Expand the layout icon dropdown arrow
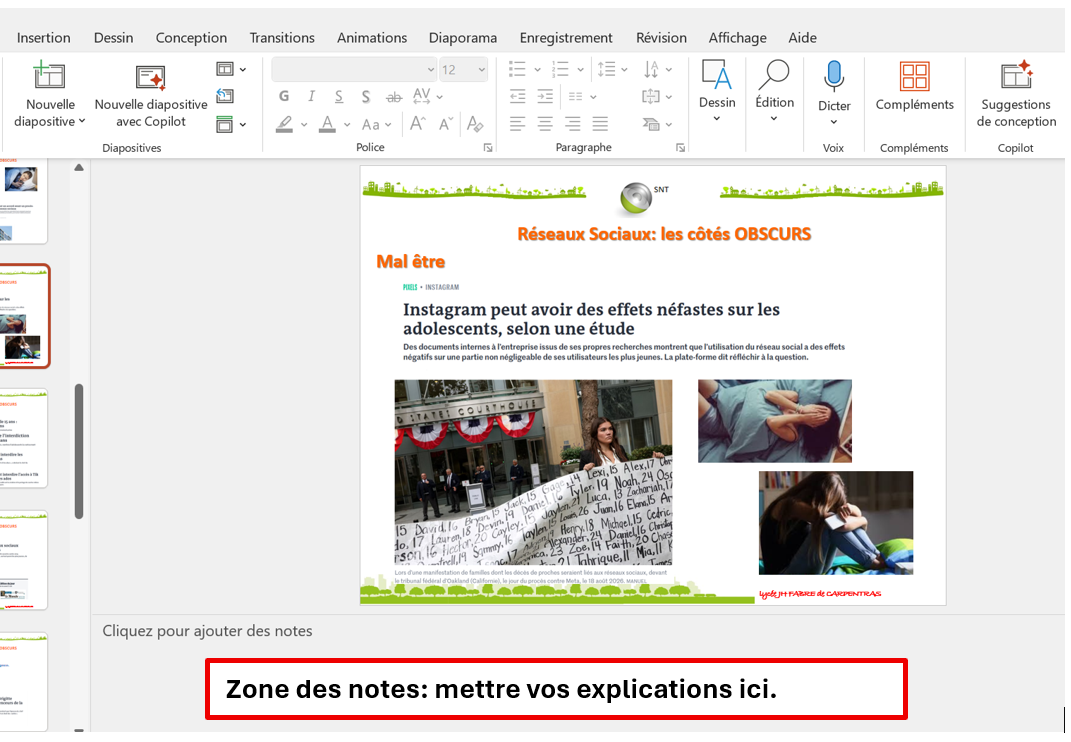This screenshot has width=1071, height=742. (x=242, y=69)
